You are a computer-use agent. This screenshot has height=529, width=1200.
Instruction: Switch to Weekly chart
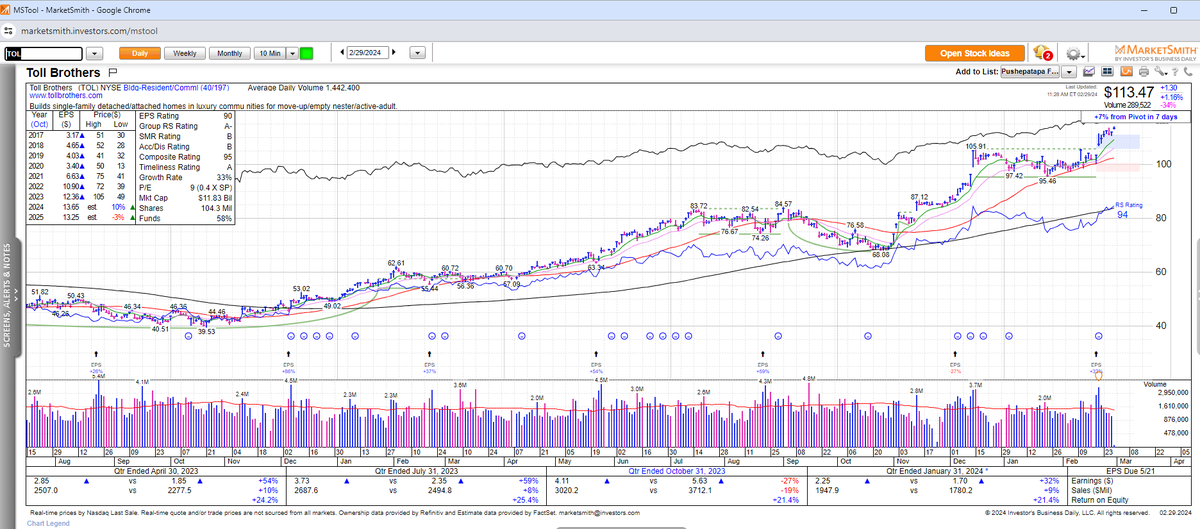pyautogui.click(x=185, y=53)
